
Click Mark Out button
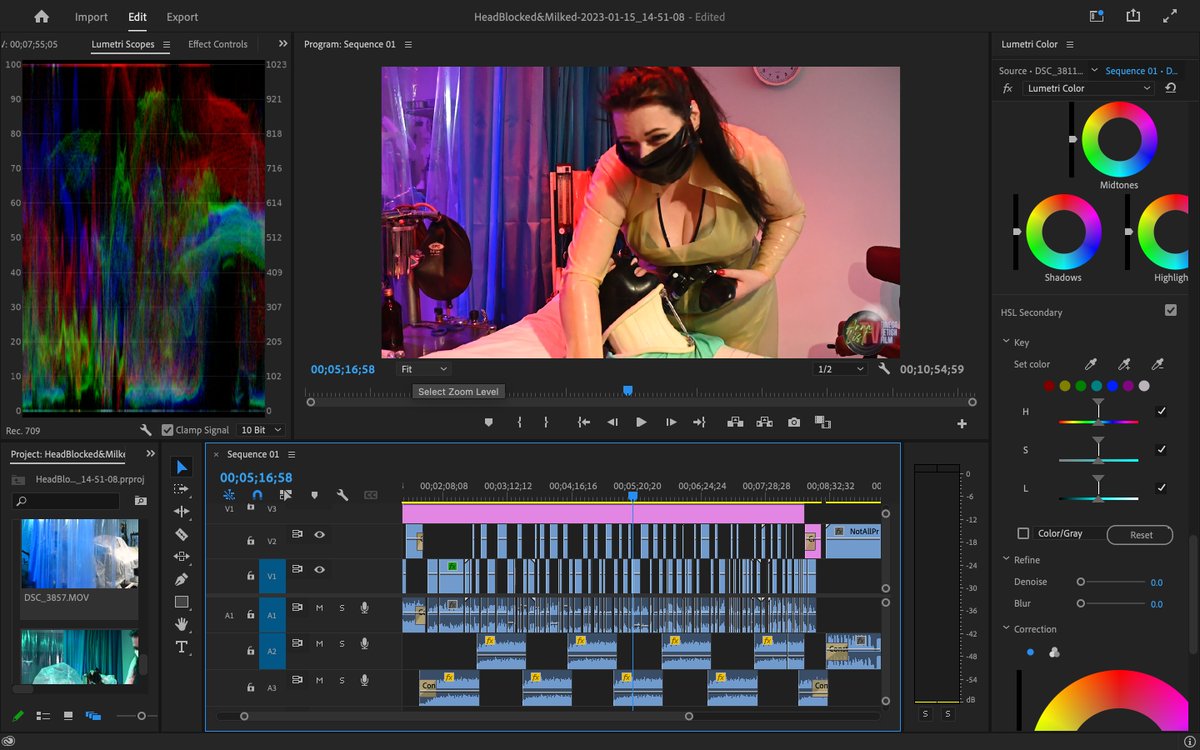546,422
